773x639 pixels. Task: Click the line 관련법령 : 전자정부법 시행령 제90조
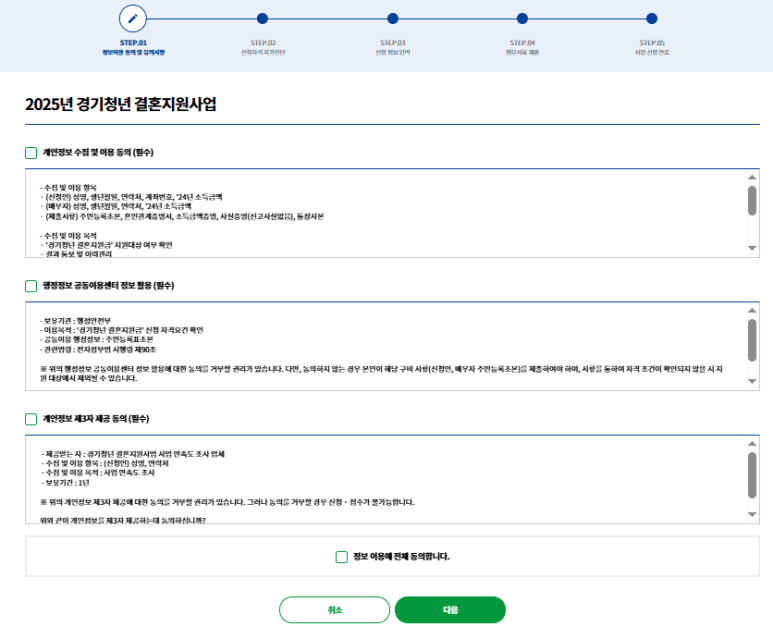point(98,350)
